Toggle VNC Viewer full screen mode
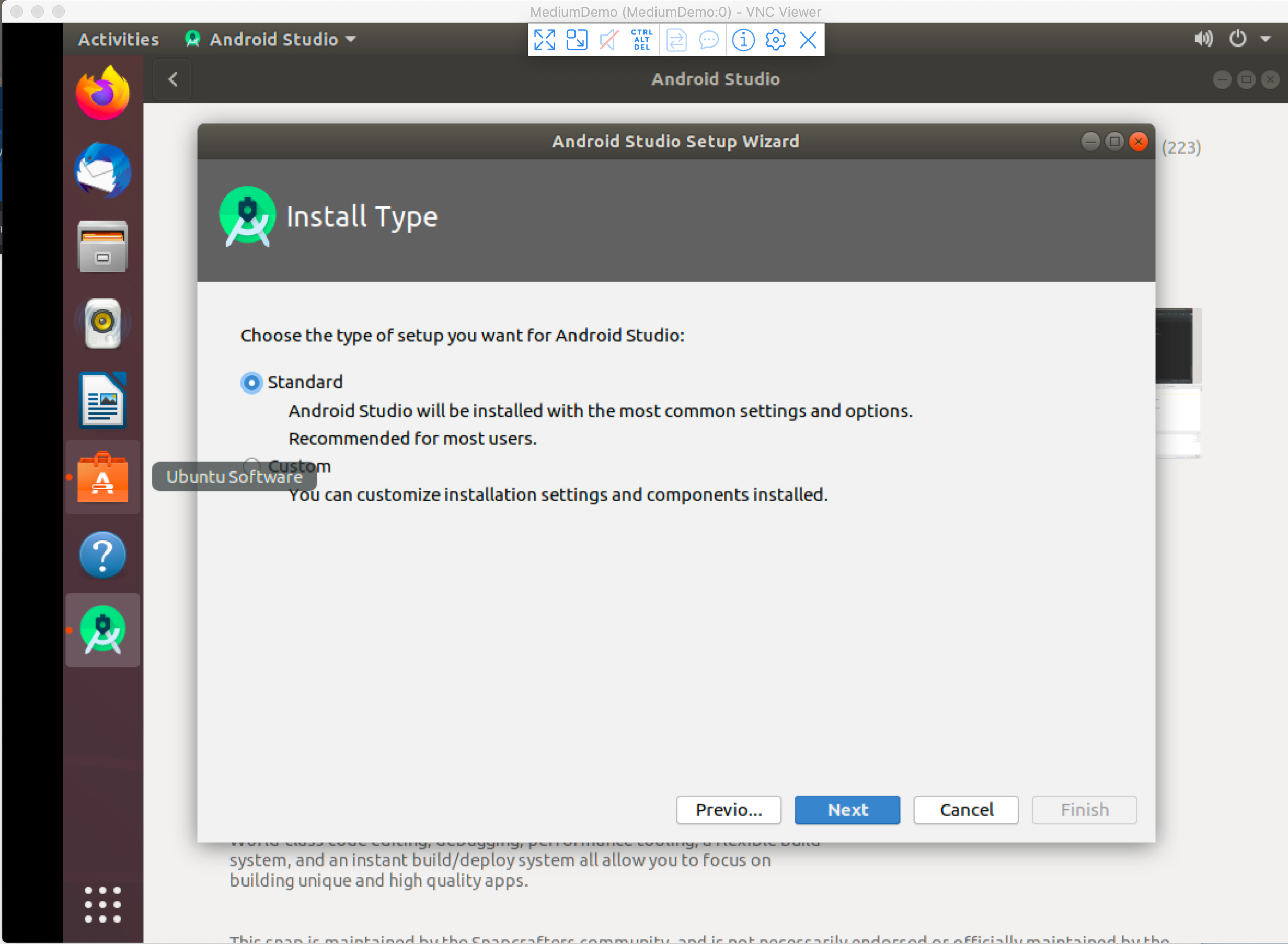This screenshot has width=1288, height=944. coord(544,40)
